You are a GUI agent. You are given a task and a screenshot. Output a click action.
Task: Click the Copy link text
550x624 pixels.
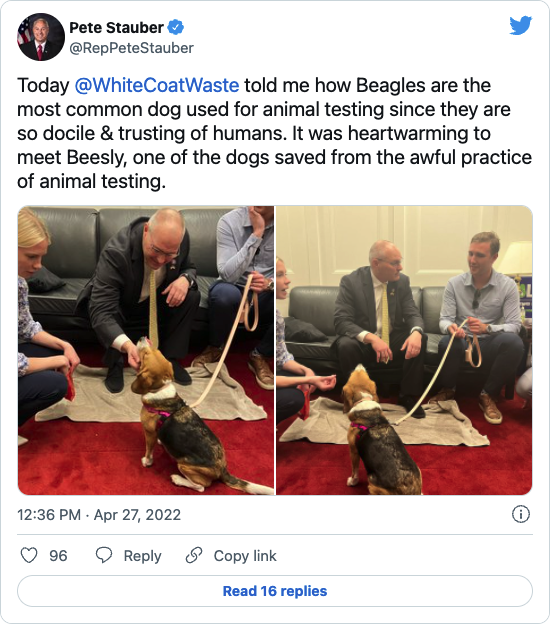click(x=245, y=556)
